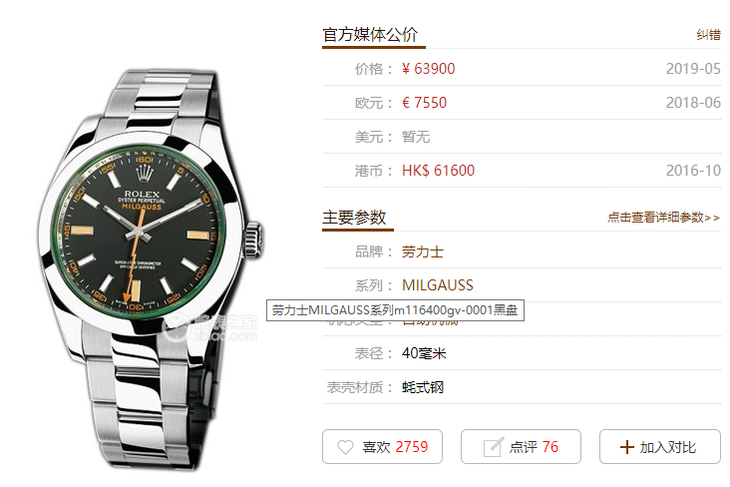Click the watermark logo over the watch image
730x487 pixels.
coord(210,329)
